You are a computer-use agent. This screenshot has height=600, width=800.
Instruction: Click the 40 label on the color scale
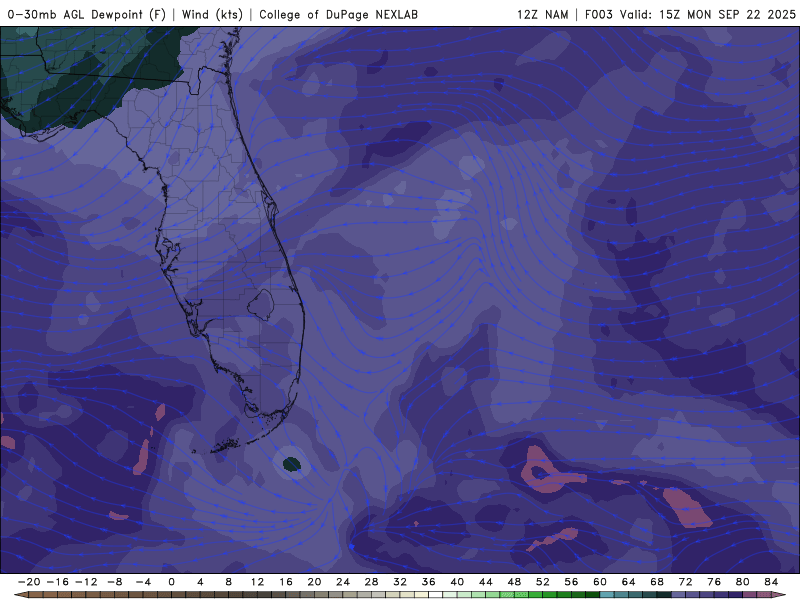pos(457,582)
